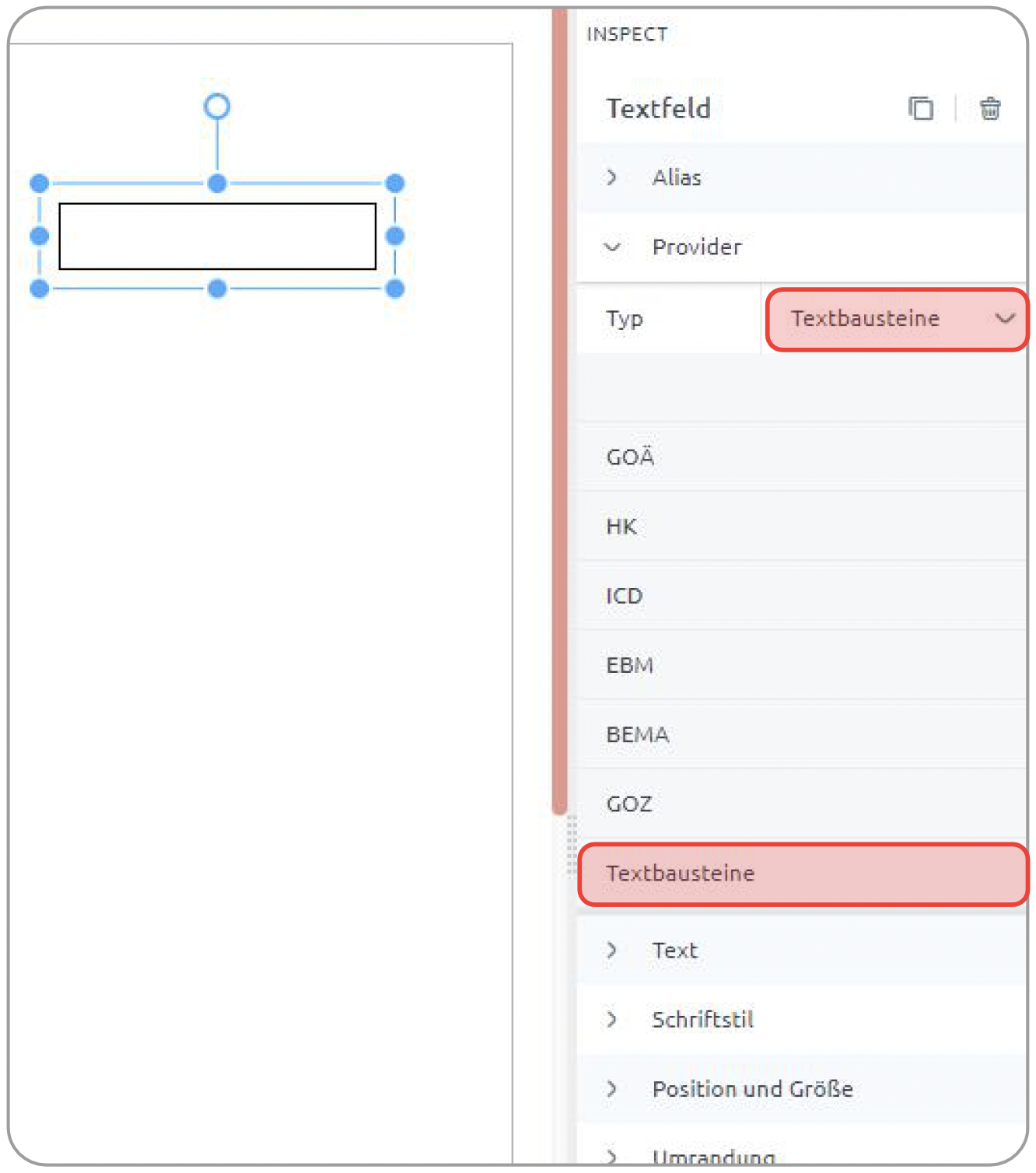
Task: Click inside the text field on canvas
Action: click(x=218, y=236)
